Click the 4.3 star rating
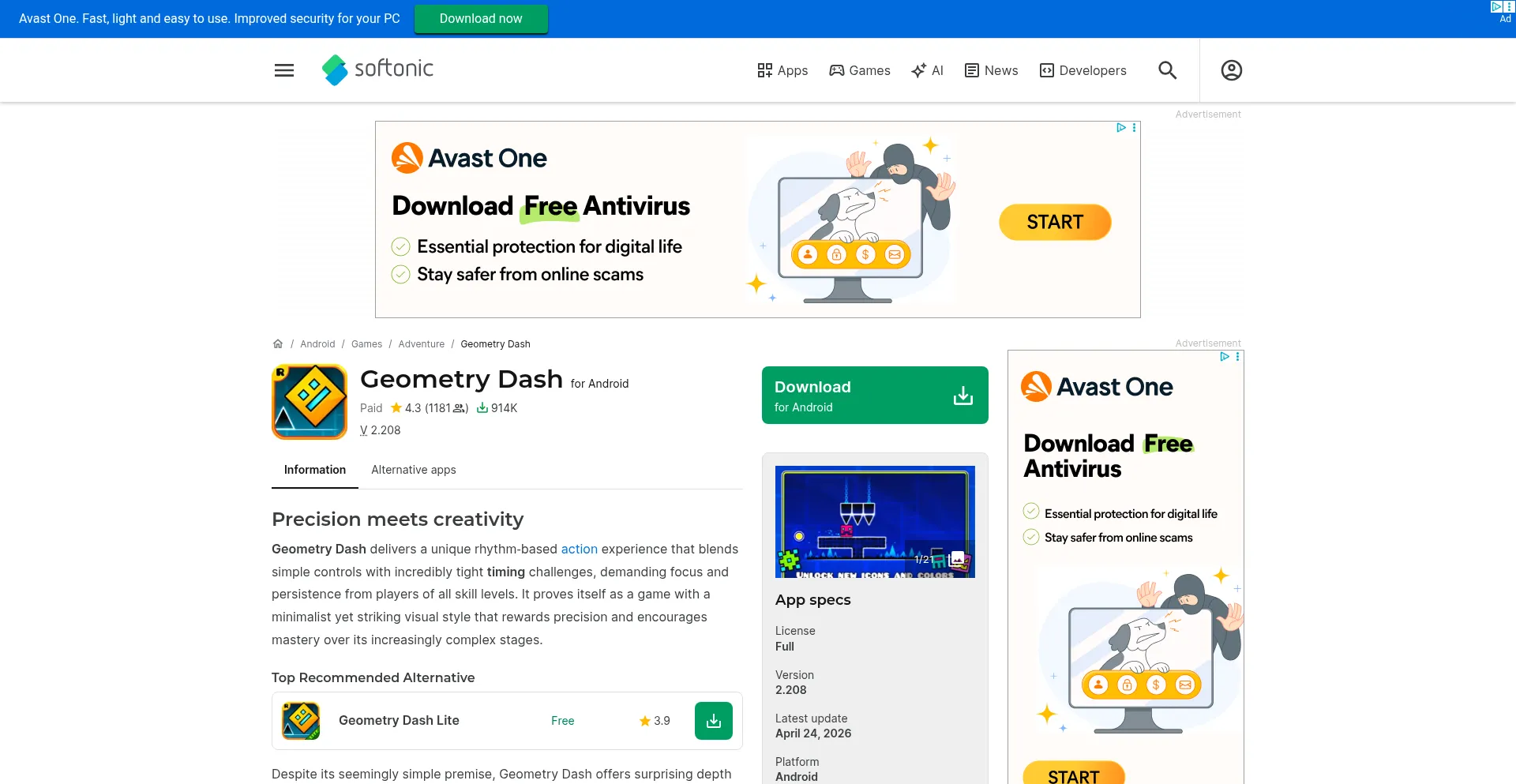This screenshot has height=784, width=1516. (x=406, y=408)
